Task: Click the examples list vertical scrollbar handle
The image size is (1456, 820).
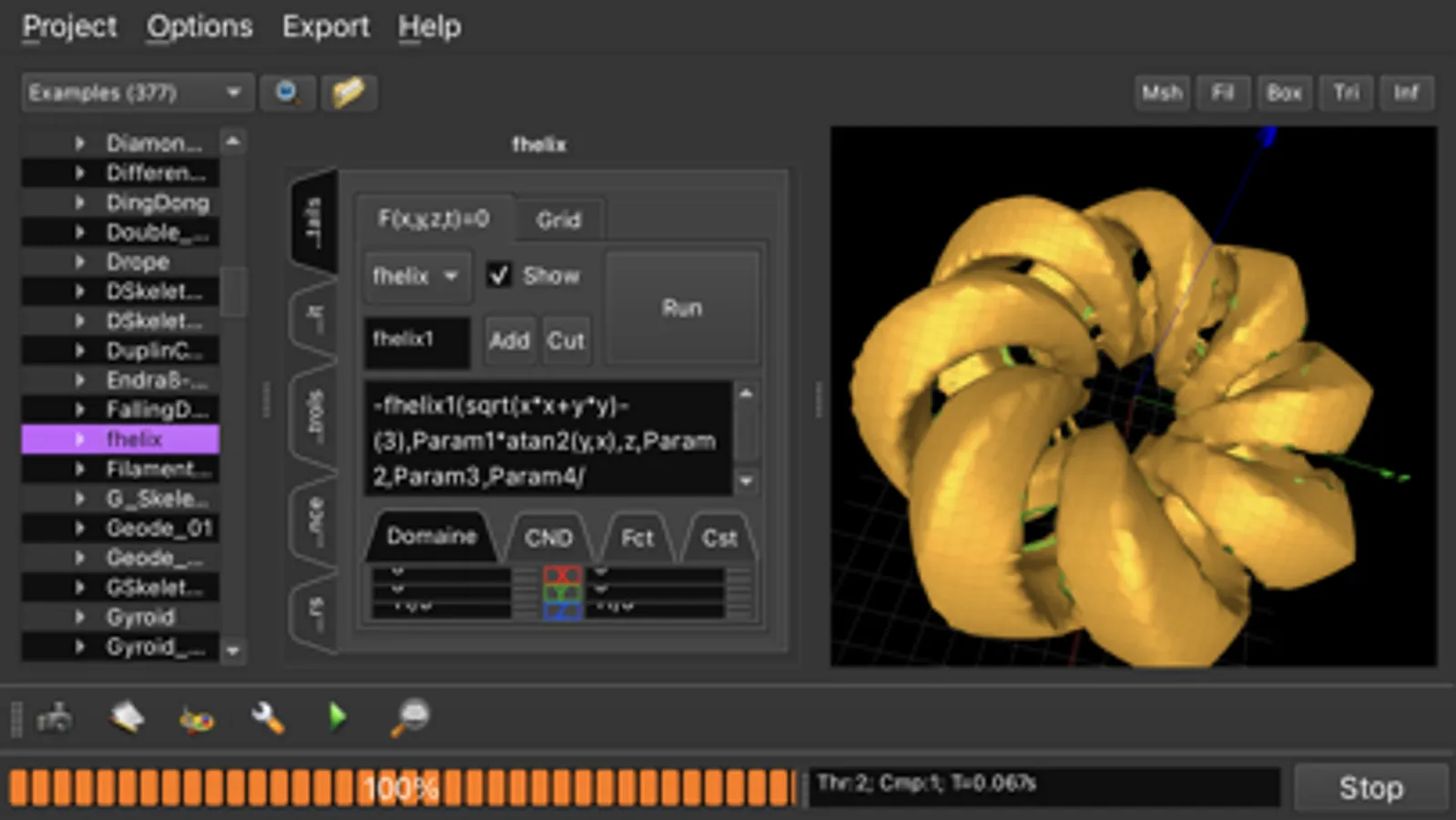Action: (233, 292)
